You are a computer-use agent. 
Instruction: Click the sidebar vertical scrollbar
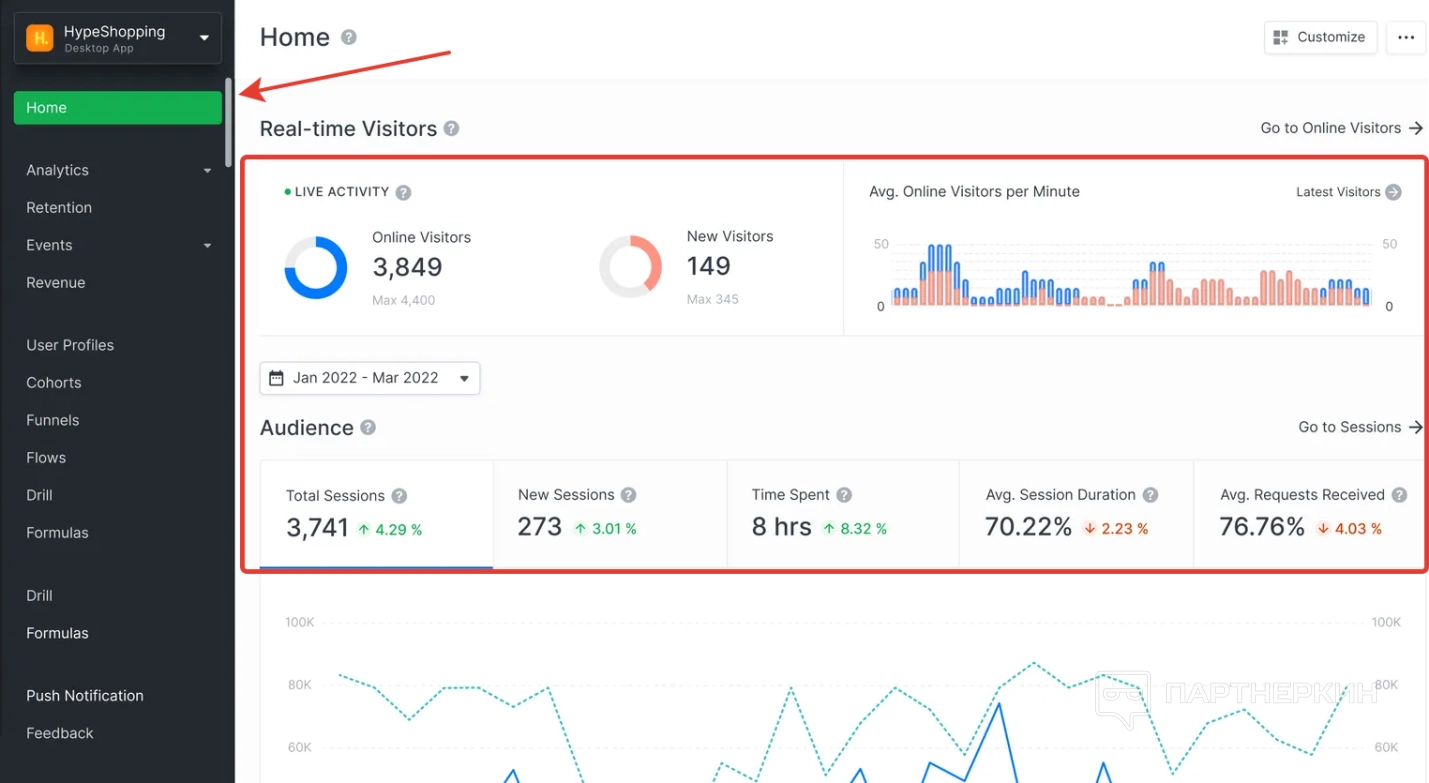click(x=229, y=122)
